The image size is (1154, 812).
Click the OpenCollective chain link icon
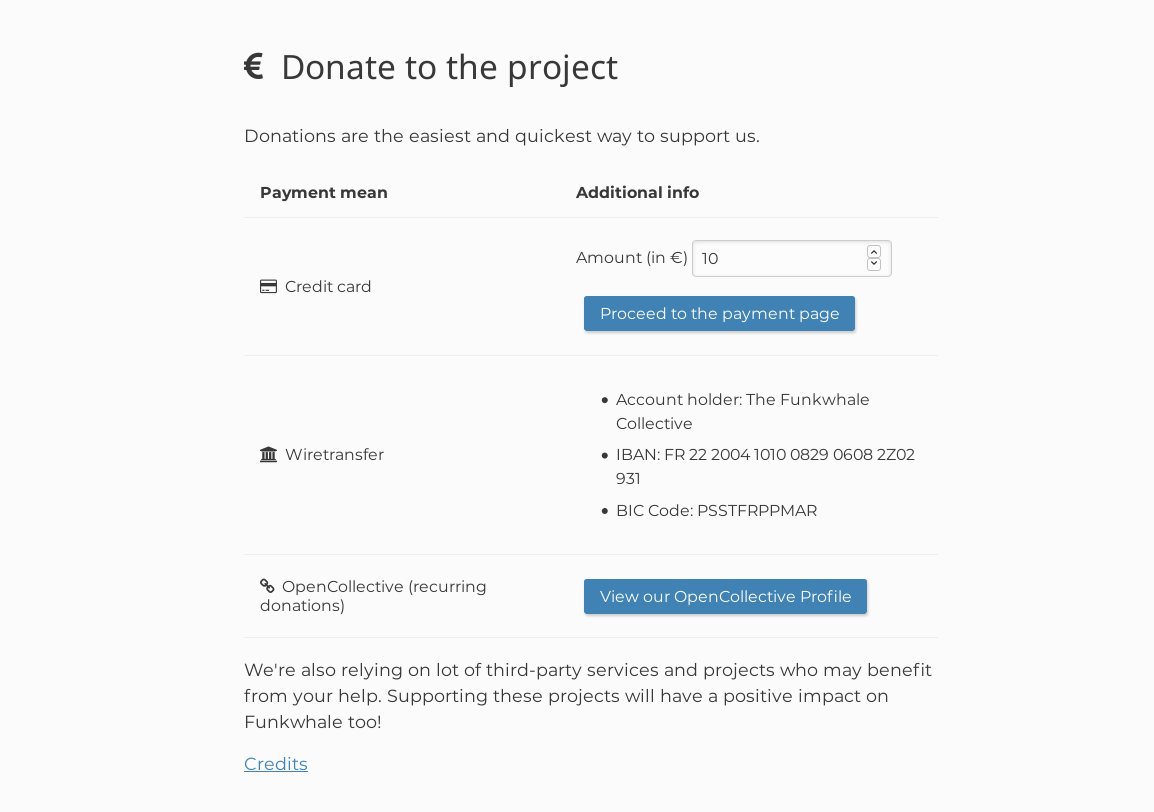[267, 586]
